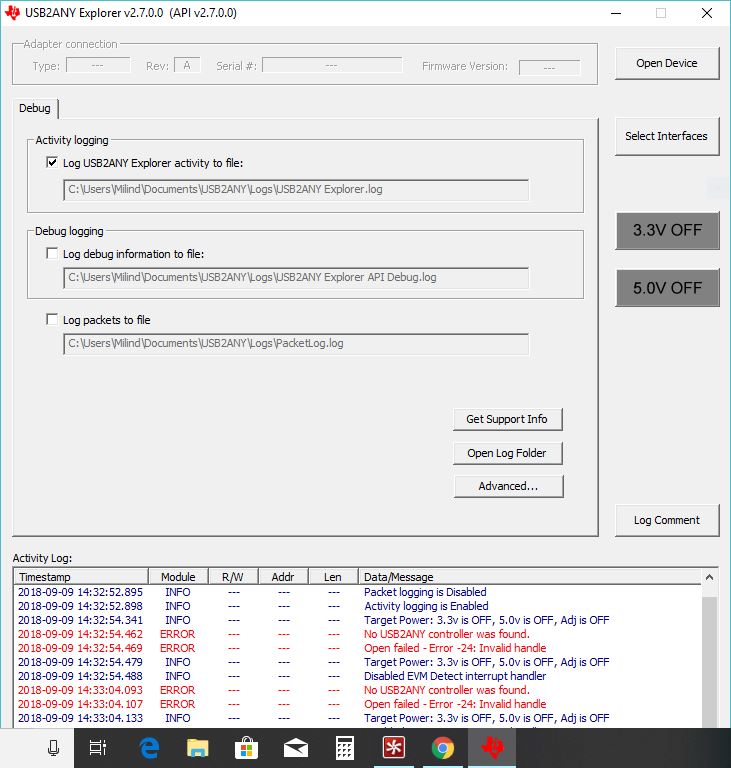Click the activity log scroll-up arrow
Image resolution: width=731 pixels, height=768 pixels.
tap(709, 577)
